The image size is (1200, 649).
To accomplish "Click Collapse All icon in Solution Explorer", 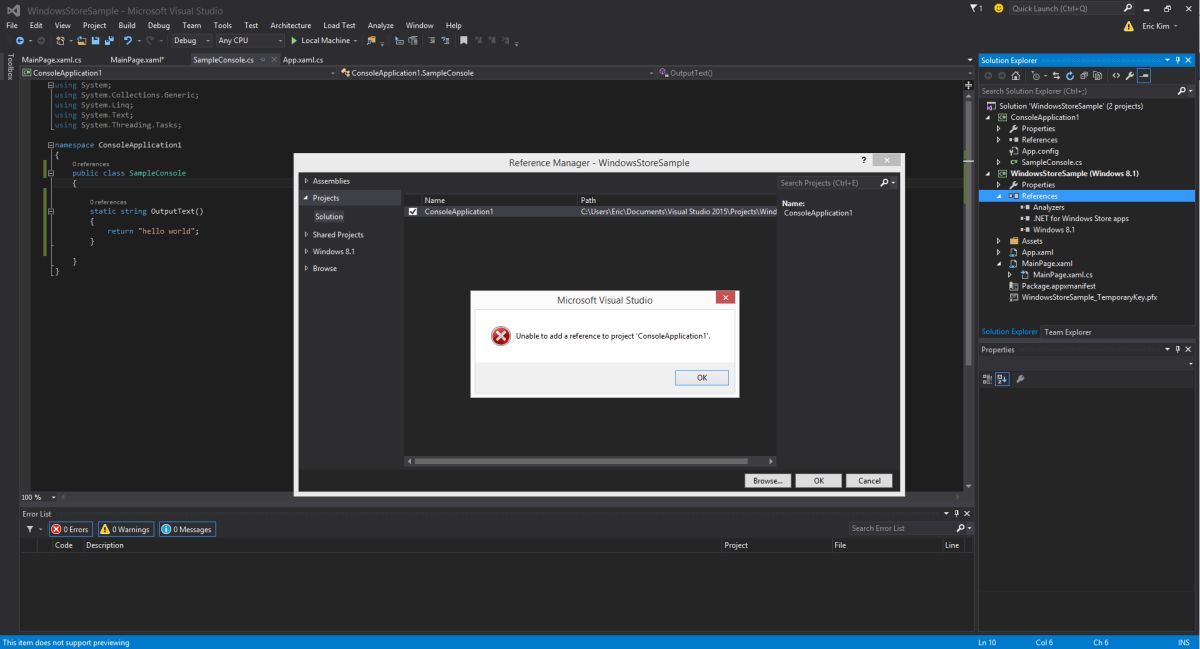I will click(1084, 75).
